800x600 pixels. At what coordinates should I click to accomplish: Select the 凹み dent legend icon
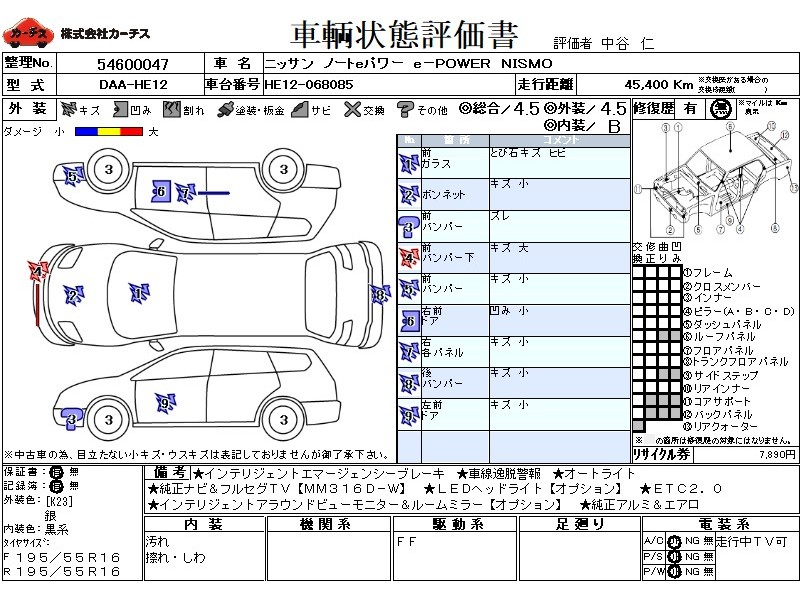(120, 109)
